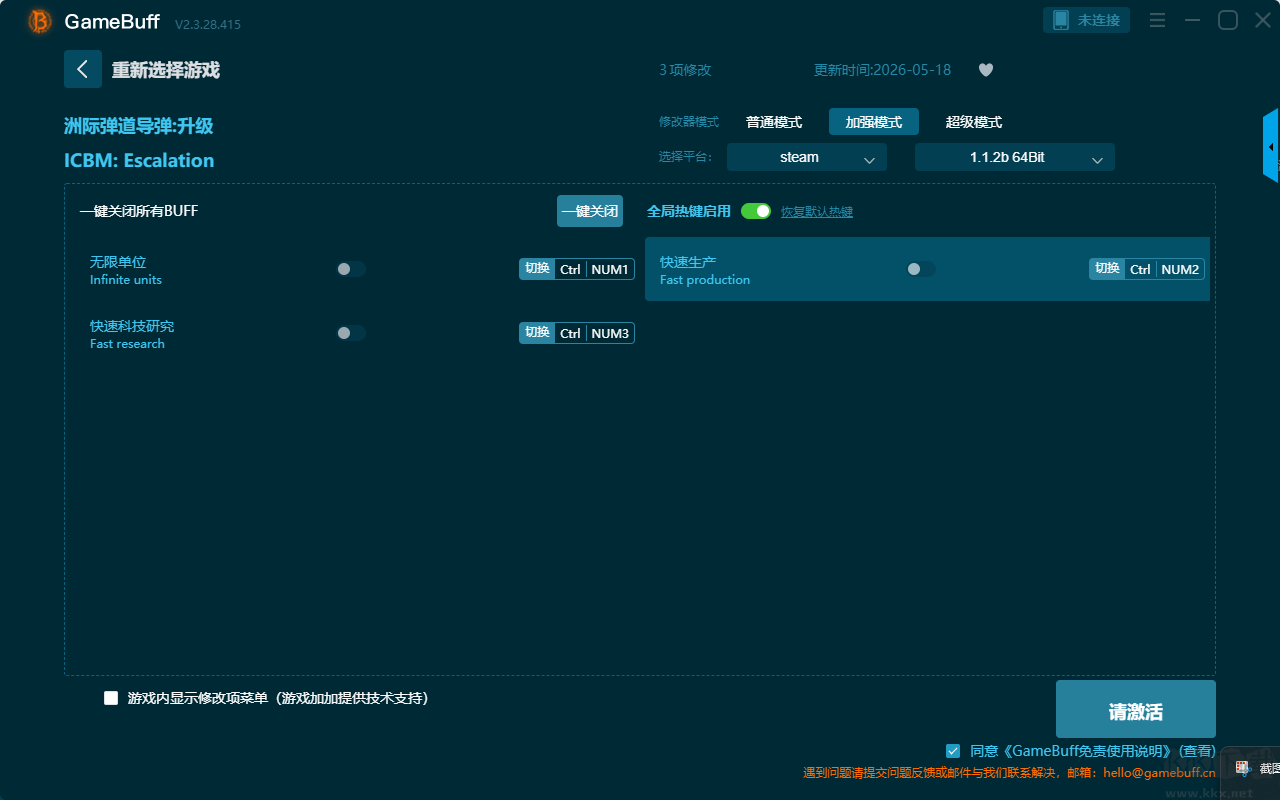Open the steam platform dropdown

tap(807, 157)
